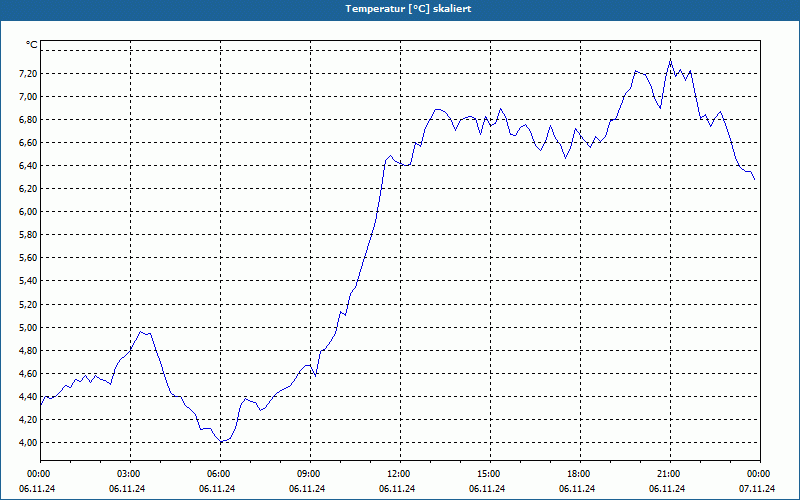Viewport: 800px width, 500px height.
Task: Pick the 06.11.24 date under 12:00
Action: point(397,489)
